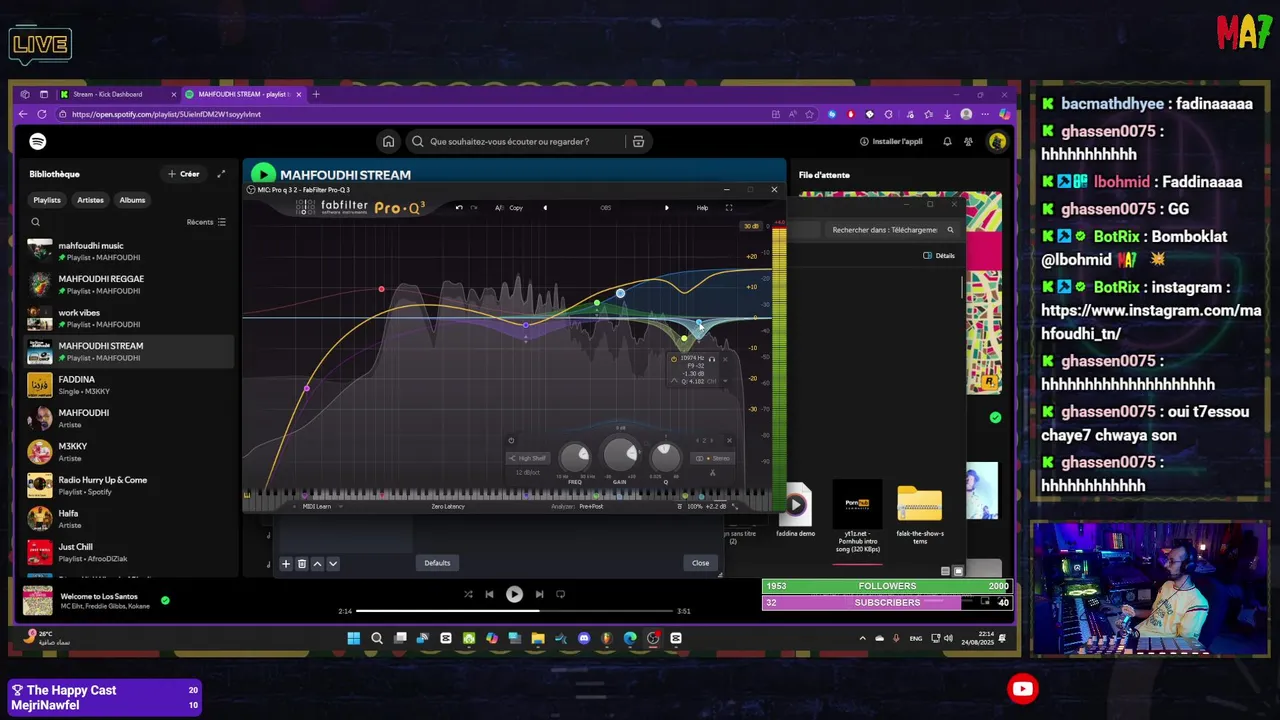Solo the band with the headphones icon
Image resolution: width=1280 pixels, height=720 pixels.
coord(712,359)
